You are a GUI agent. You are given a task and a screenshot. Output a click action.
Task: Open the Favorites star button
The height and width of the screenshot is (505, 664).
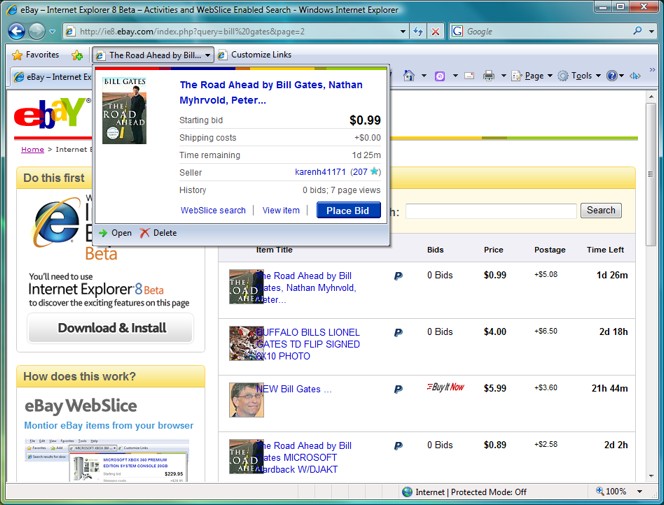[36, 55]
